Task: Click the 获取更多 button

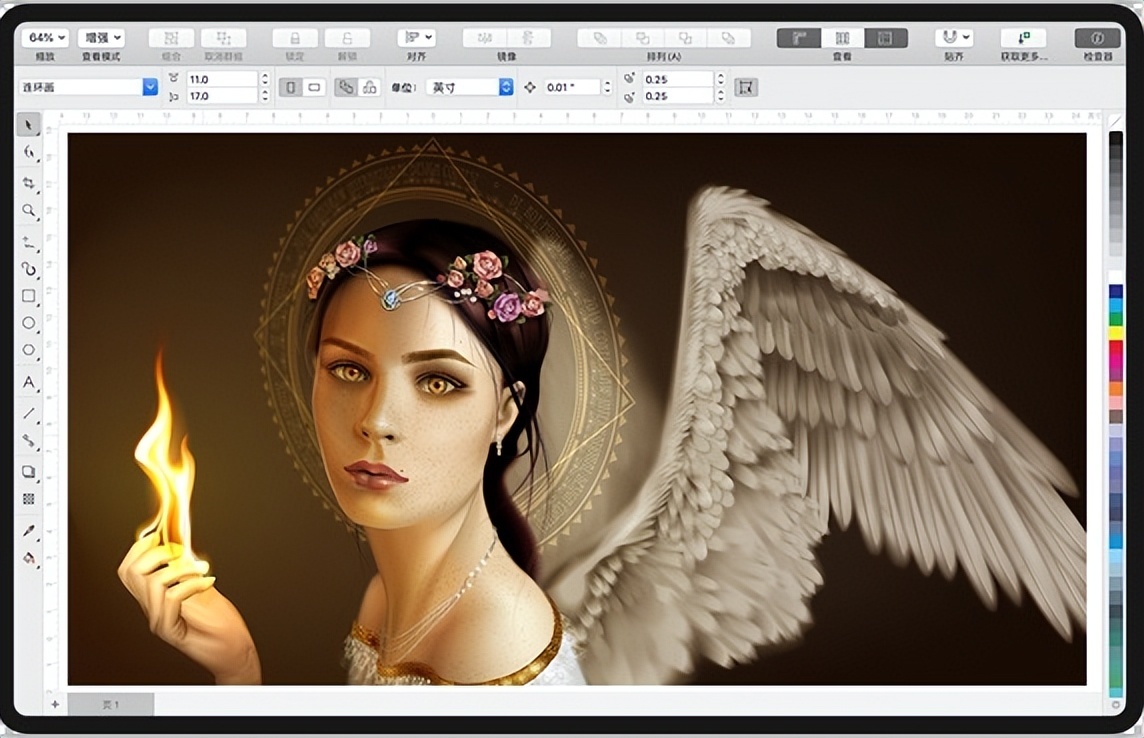Action: (1023, 38)
